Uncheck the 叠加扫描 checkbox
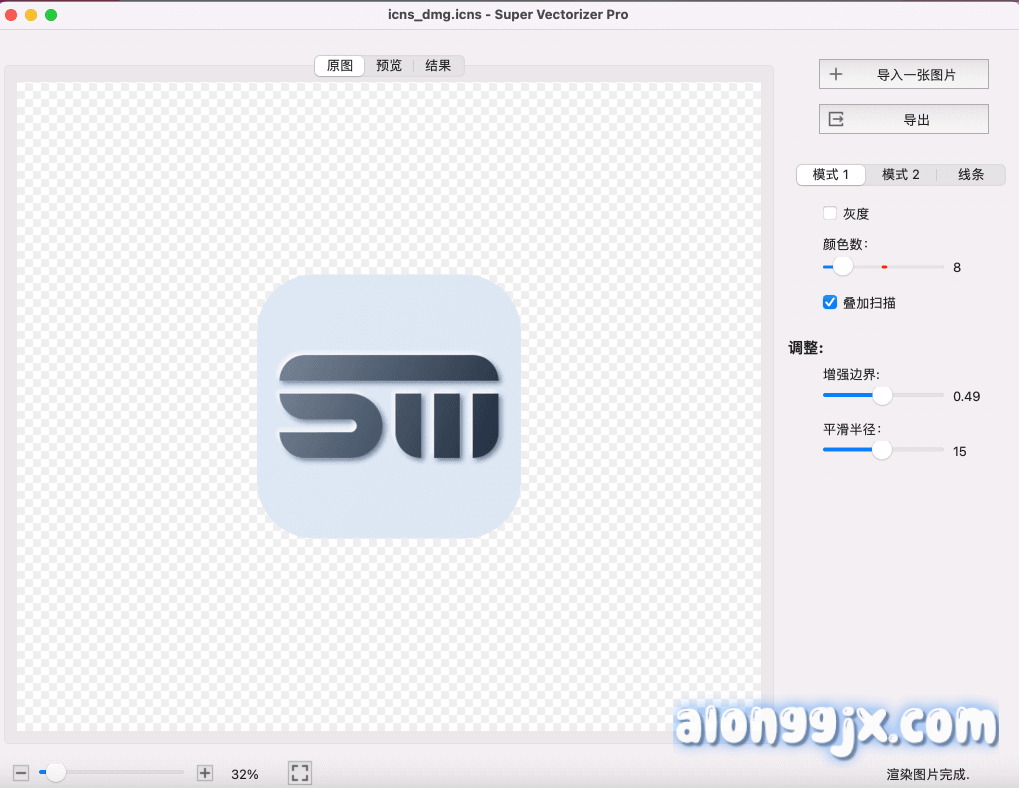The image size is (1019, 788). [x=829, y=302]
